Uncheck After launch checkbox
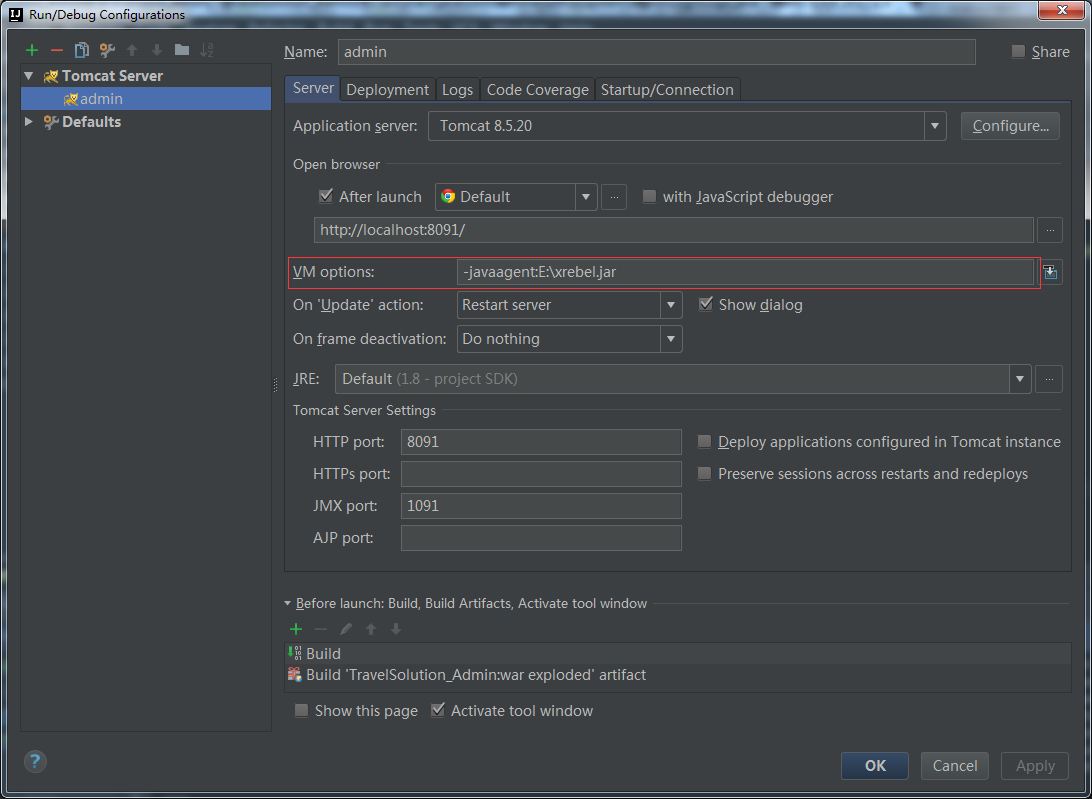Screen dimensions: 1092x799 pyautogui.click(x=325, y=196)
